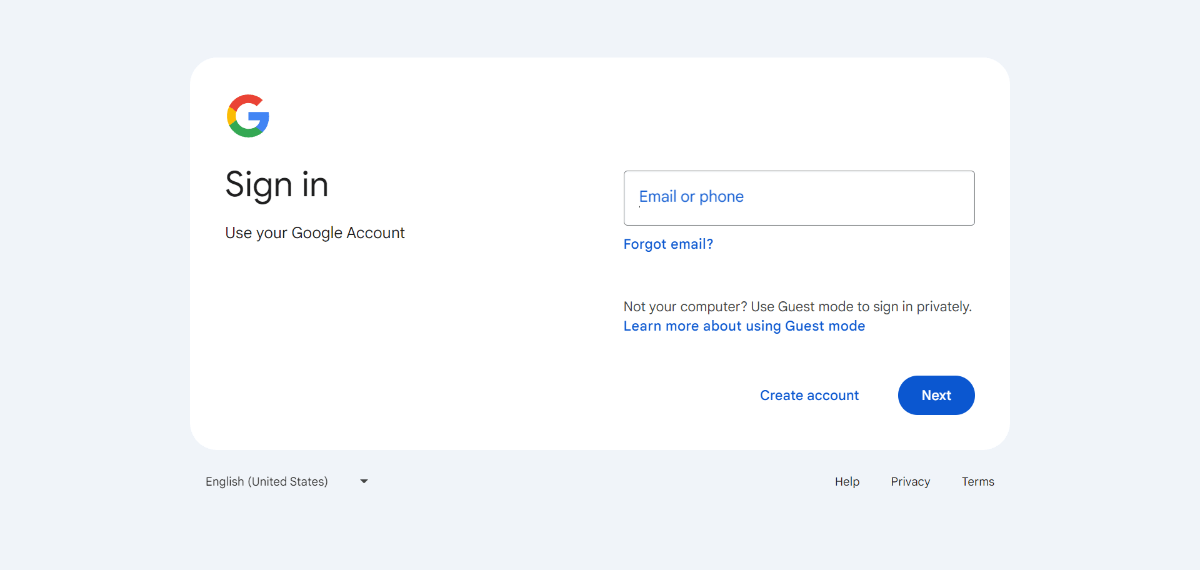Open the Forgot email? link

point(668,244)
